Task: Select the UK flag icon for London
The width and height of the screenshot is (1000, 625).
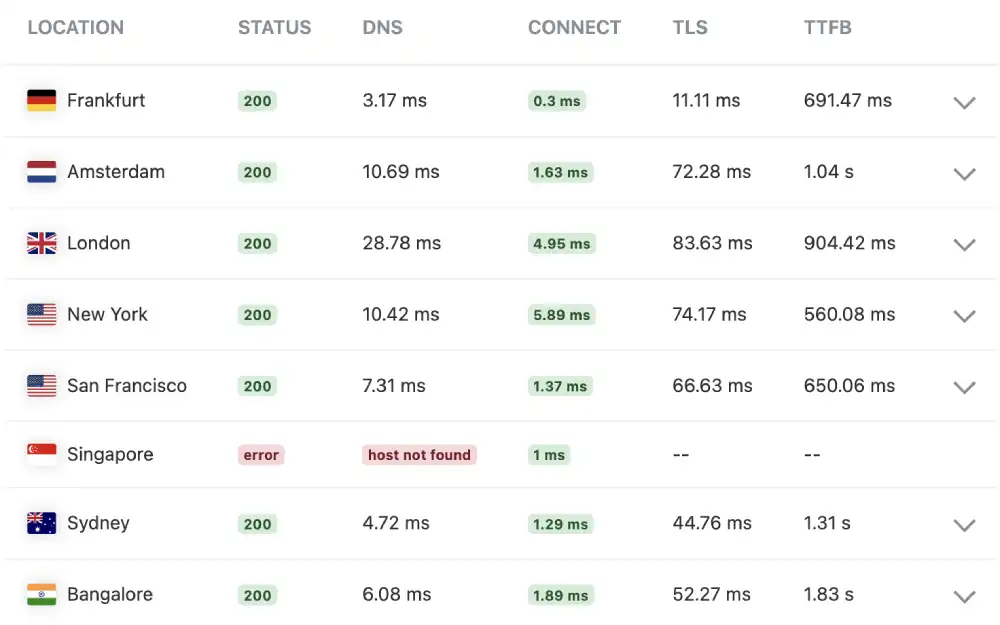Action: click(40, 243)
